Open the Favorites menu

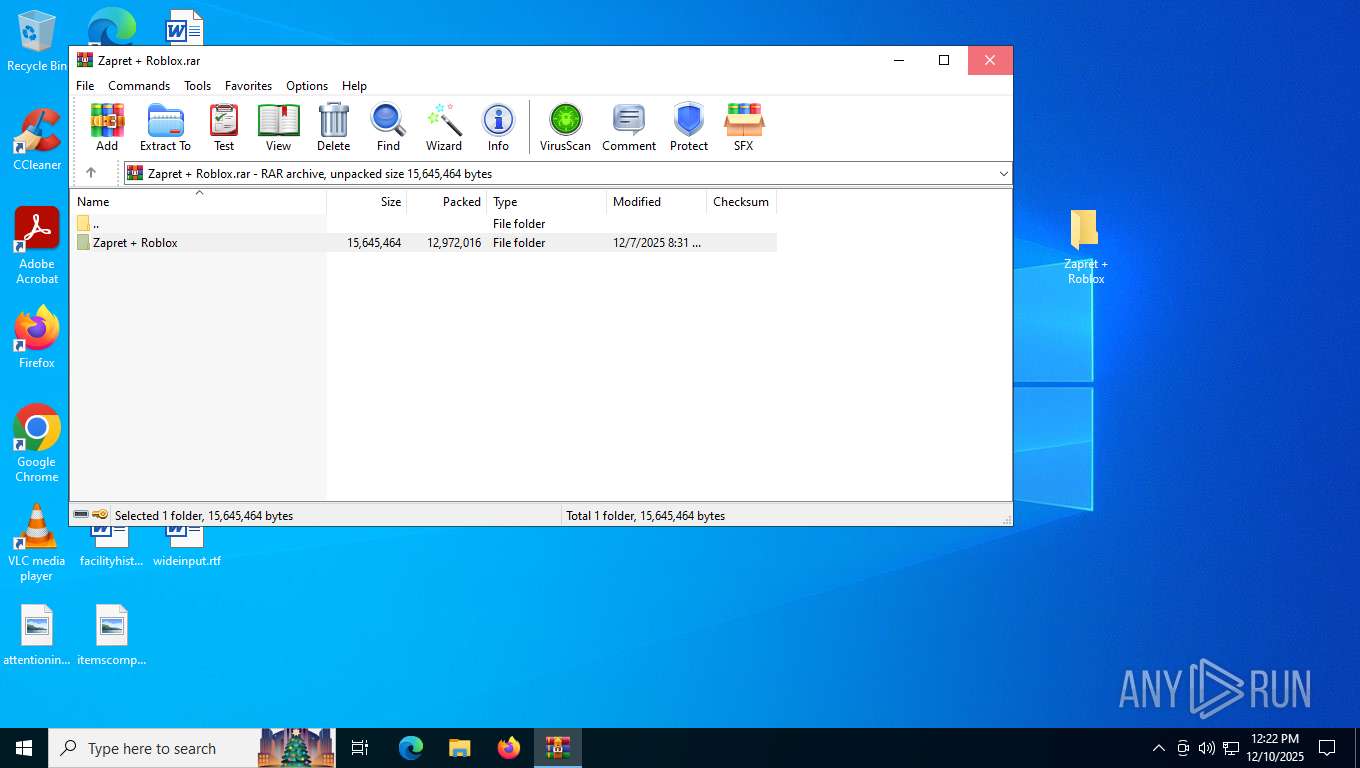click(x=248, y=86)
